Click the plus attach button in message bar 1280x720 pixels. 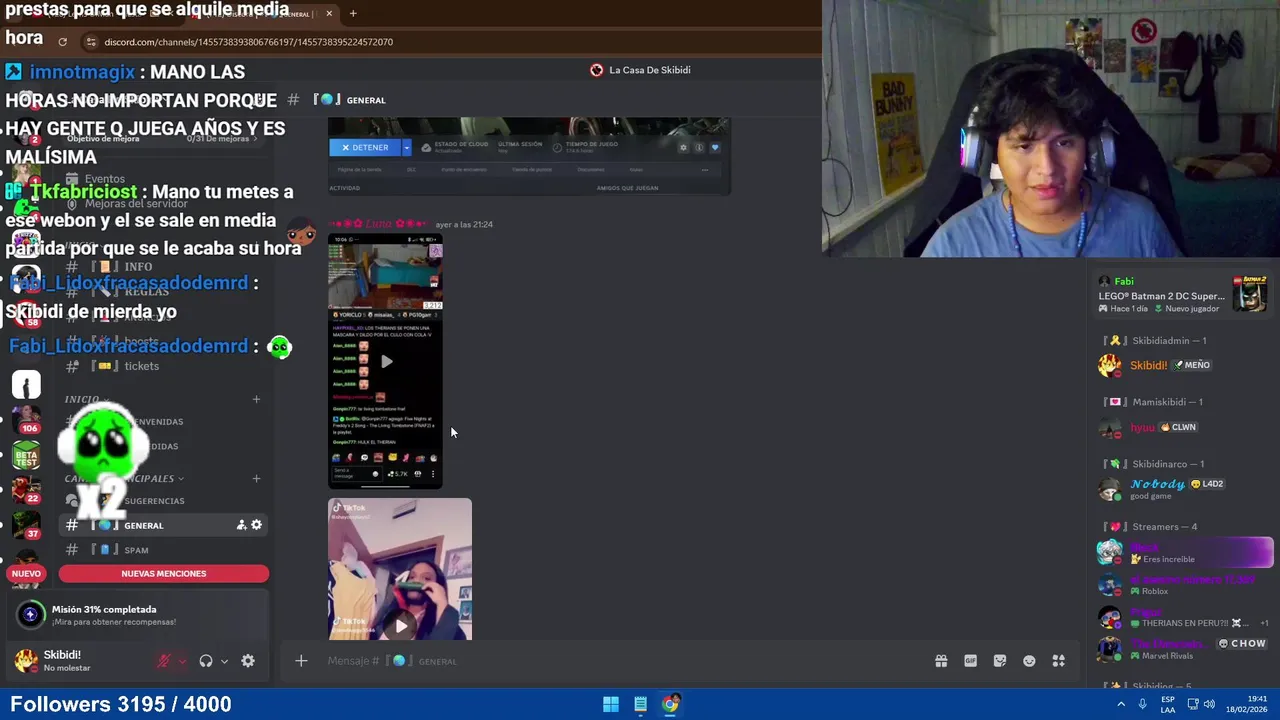(301, 660)
